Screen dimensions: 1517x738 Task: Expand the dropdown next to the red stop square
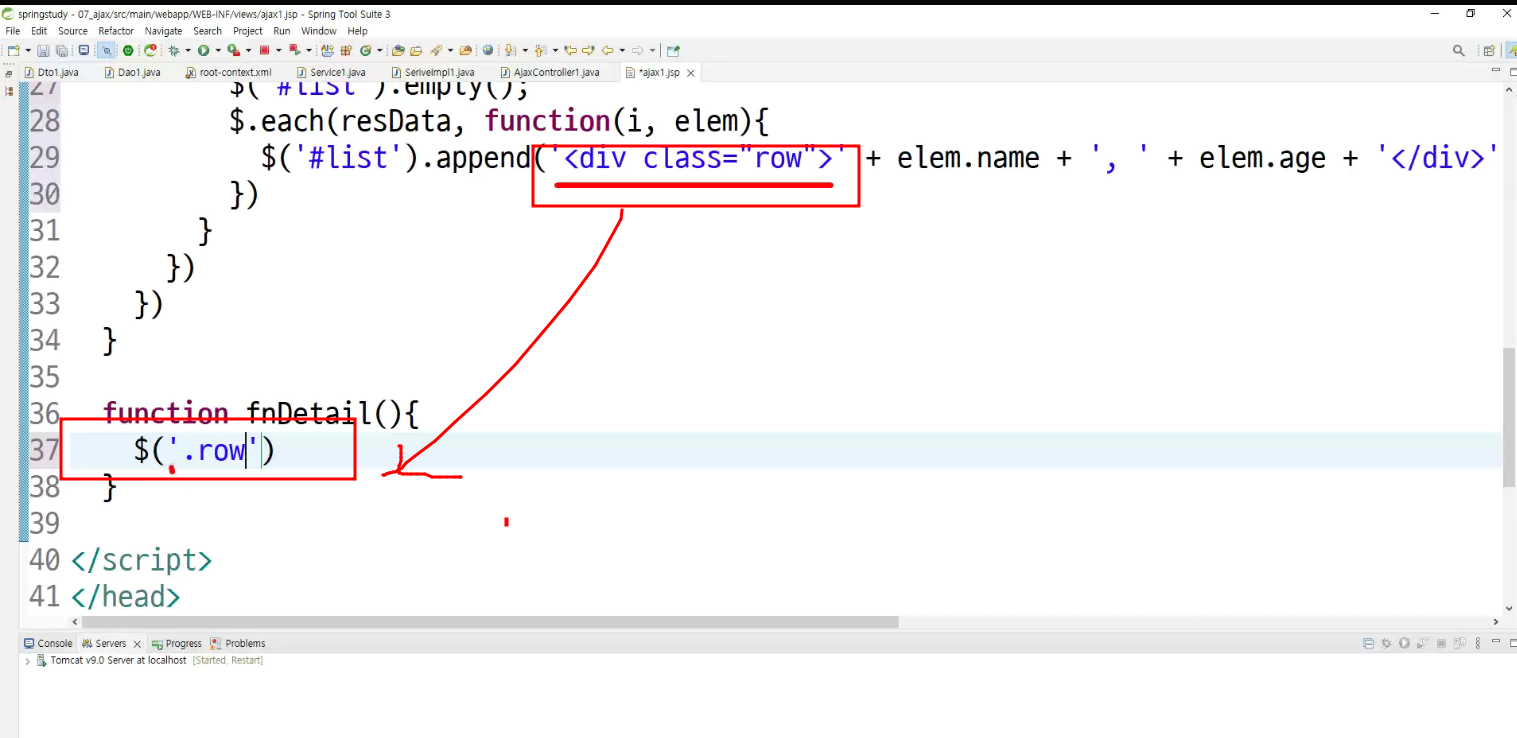[x=279, y=50]
